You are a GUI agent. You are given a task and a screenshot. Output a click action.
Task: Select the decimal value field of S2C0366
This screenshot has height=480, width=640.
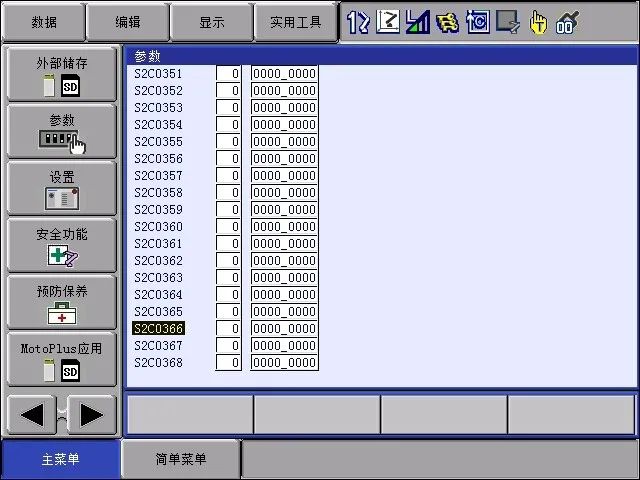click(x=229, y=329)
